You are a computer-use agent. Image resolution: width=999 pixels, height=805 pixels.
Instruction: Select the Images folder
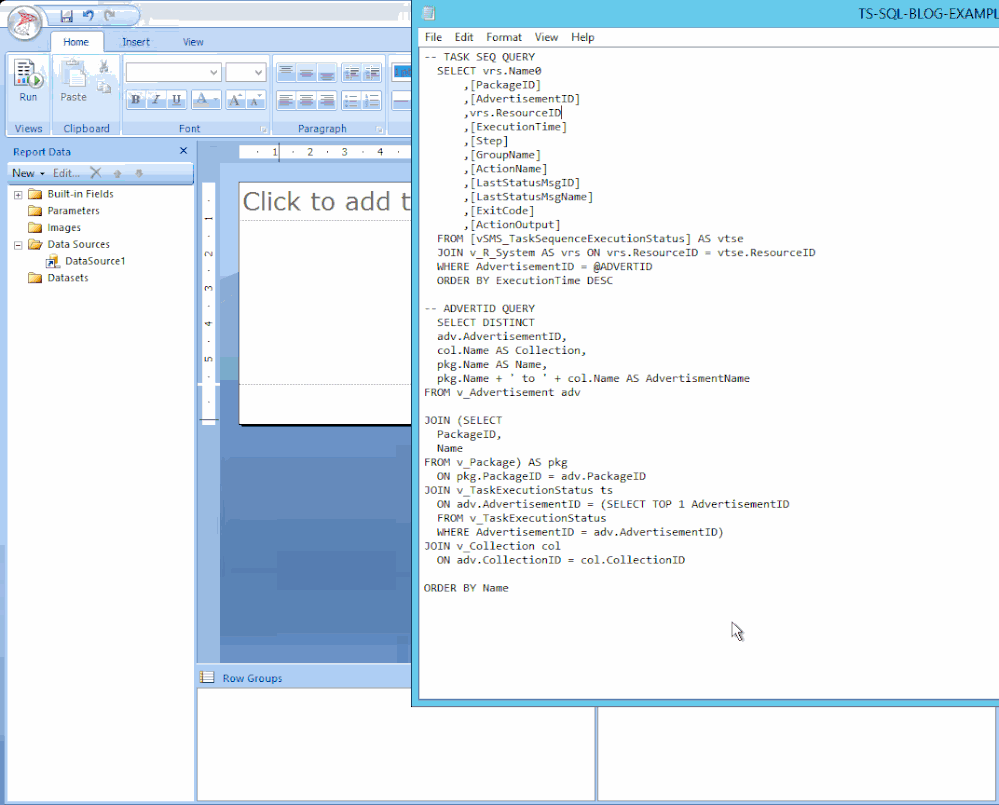pyautogui.click(x=55, y=227)
